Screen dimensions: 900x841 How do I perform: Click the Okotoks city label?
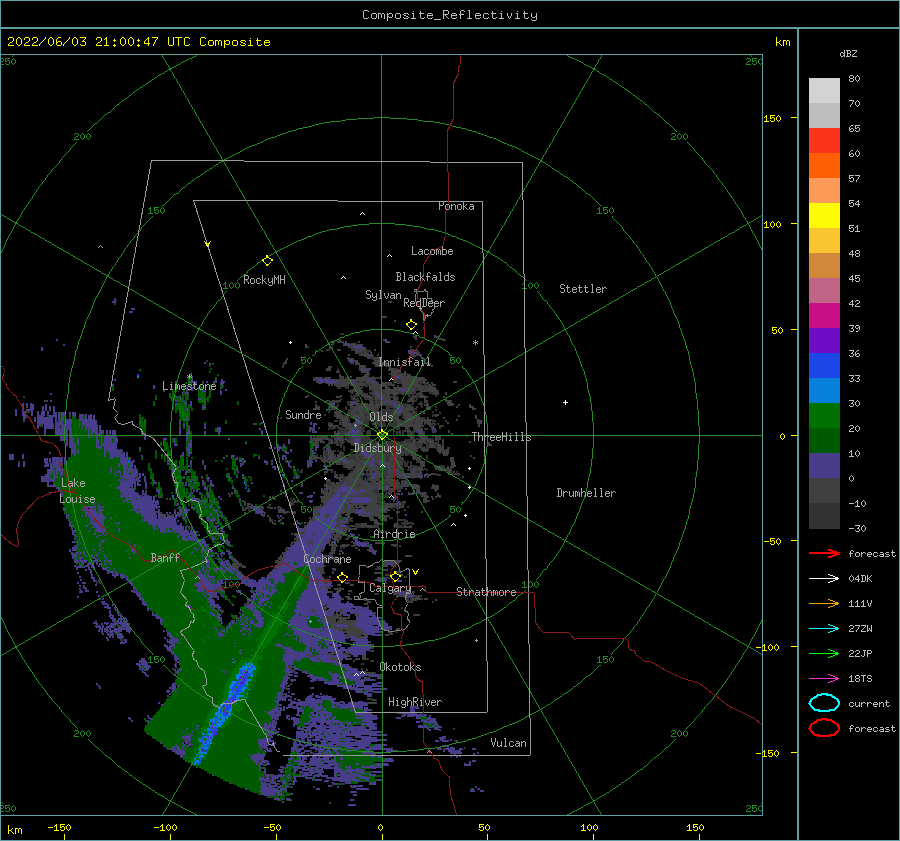(x=400, y=667)
